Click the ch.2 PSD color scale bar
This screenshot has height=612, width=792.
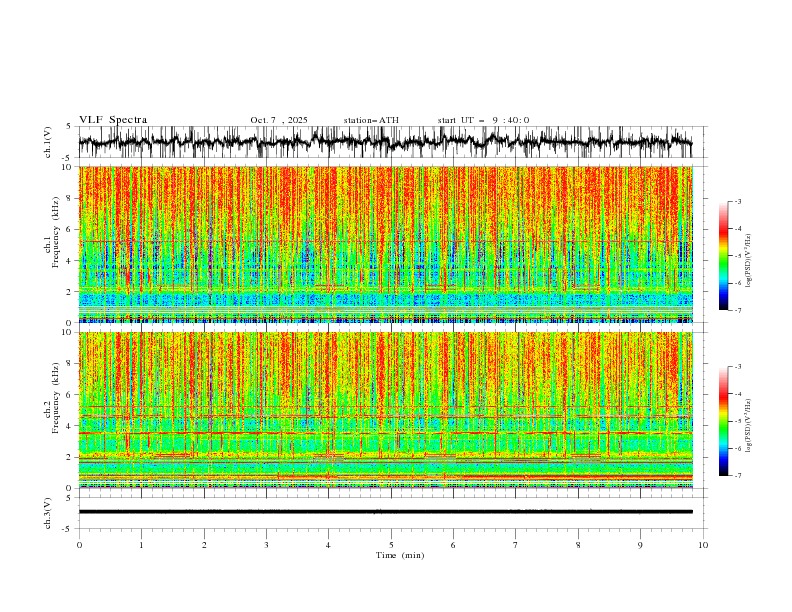(724, 421)
